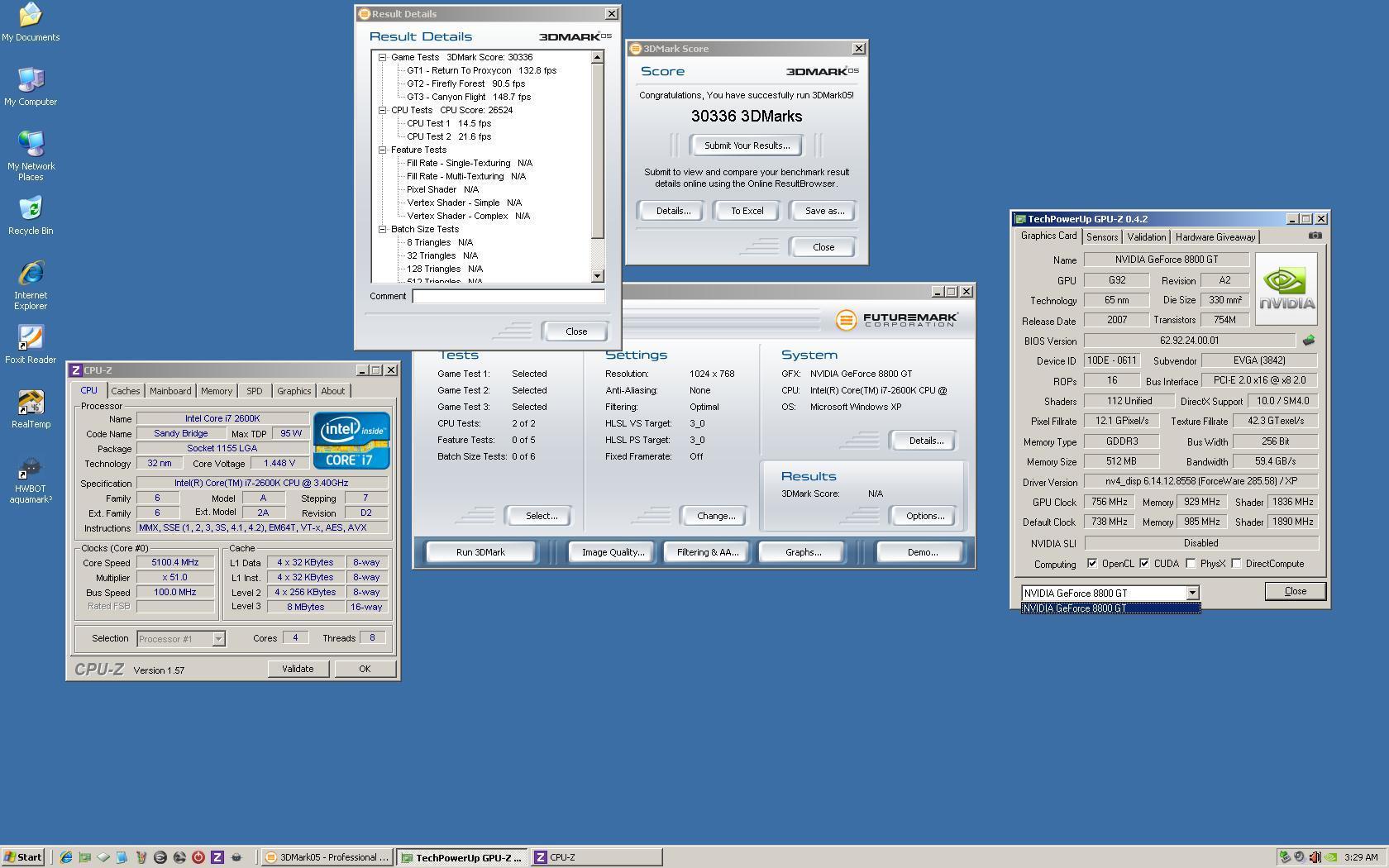Collapse the Game Tests tree node
1389x868 pixels.
pos(382,57)
